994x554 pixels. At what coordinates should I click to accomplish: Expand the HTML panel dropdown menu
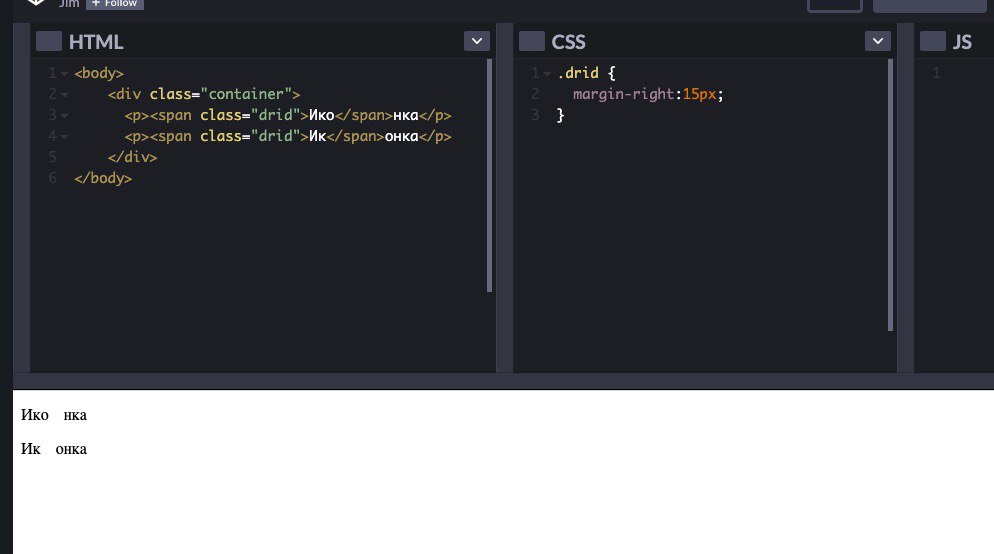click(477, 41)
